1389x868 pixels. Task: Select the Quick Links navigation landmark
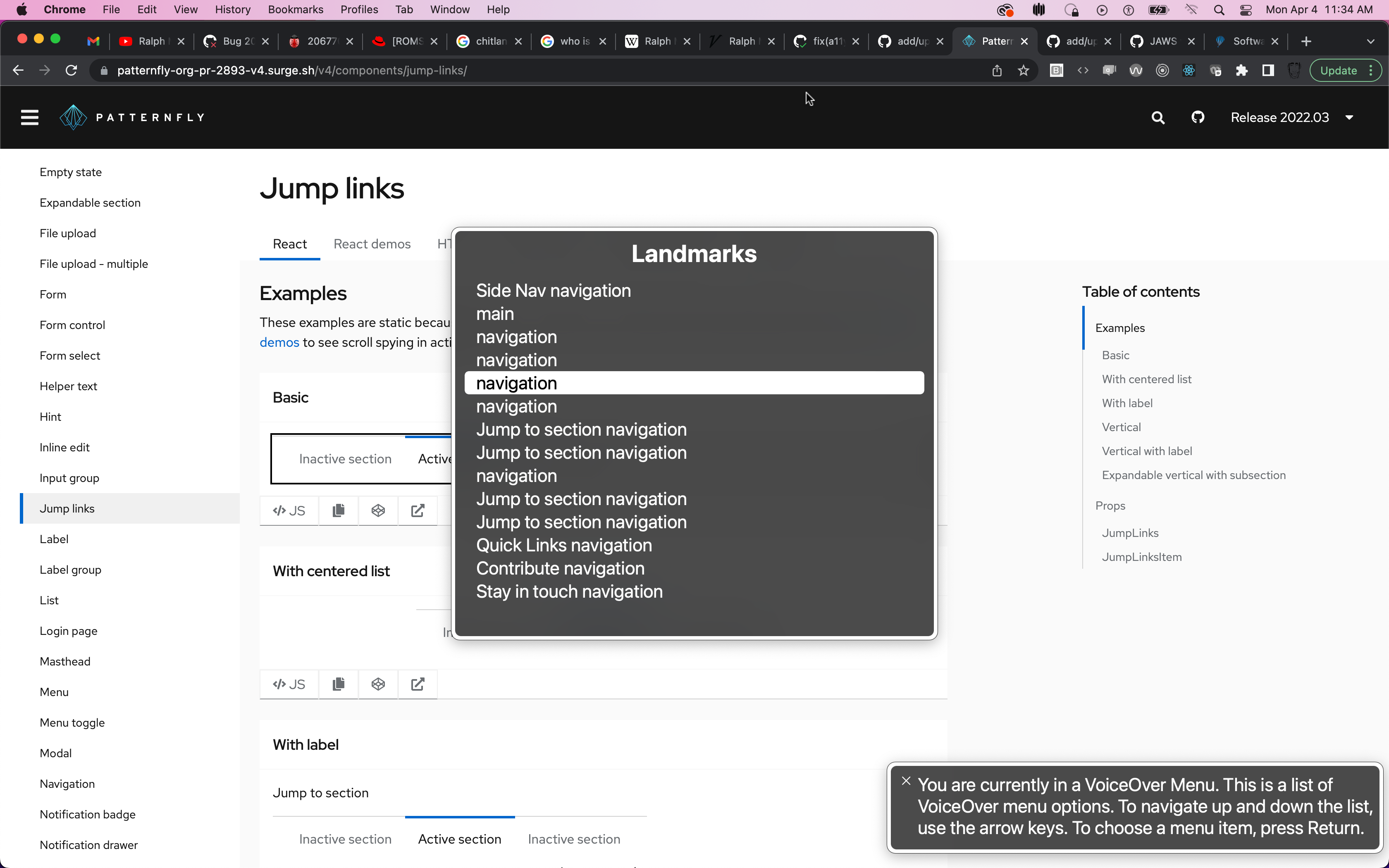point(563,545)
